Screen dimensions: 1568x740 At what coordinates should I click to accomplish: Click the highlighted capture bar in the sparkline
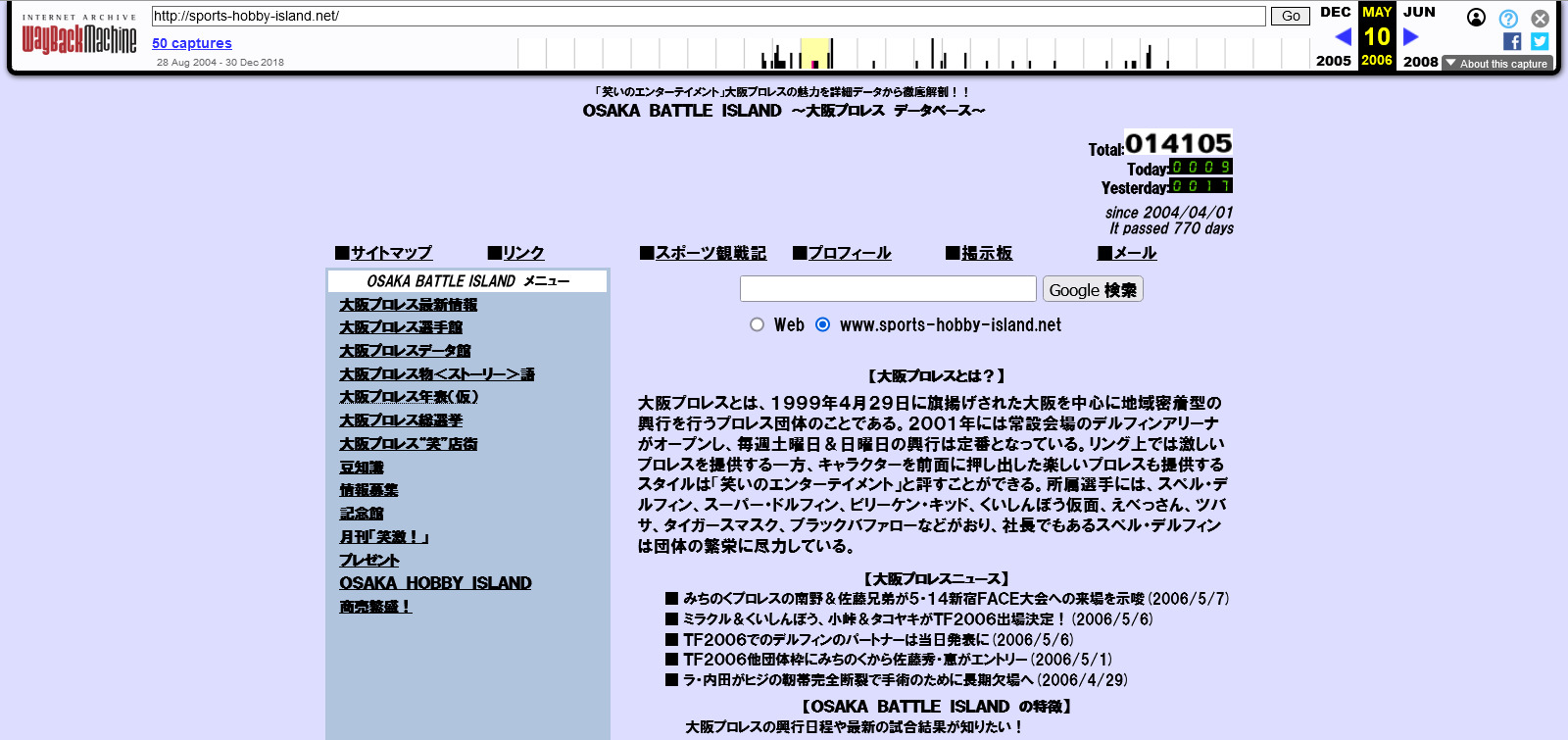814,62
